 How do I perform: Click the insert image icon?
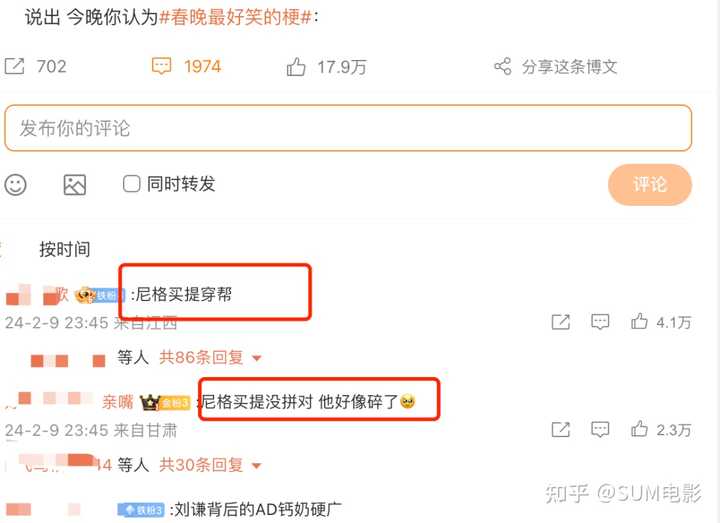[x=74, y=185]
